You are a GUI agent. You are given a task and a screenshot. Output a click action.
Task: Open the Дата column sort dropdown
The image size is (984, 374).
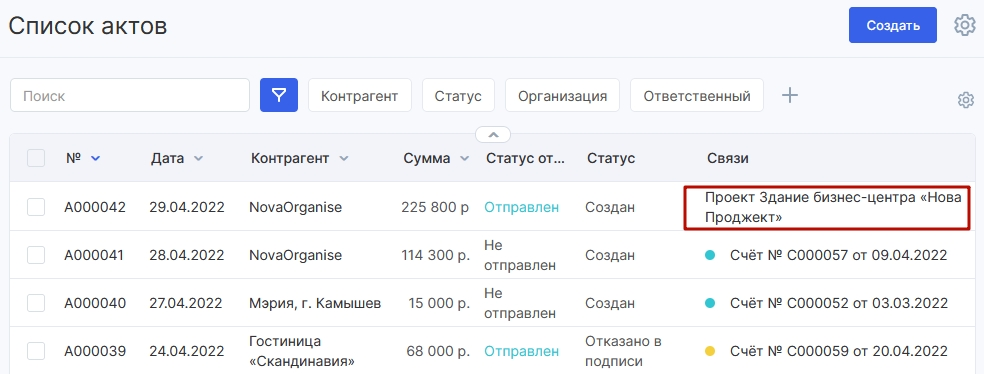pos(198,159)
